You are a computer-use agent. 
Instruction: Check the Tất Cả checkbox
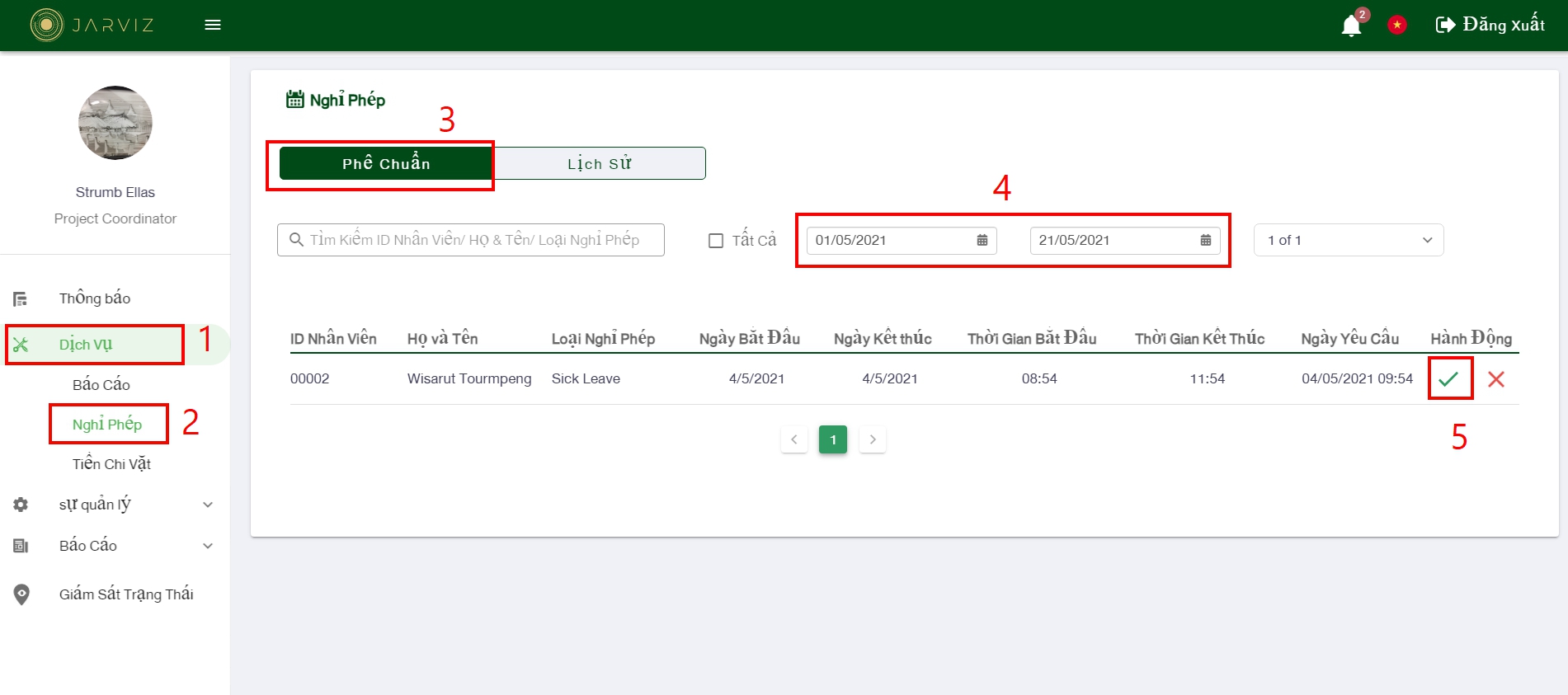click(x=716, y=241)
